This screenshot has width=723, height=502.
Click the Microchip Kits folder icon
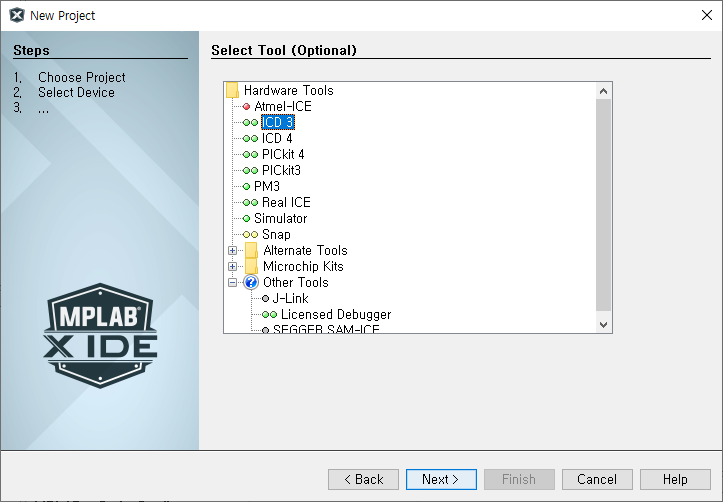[x=251, y=266]
